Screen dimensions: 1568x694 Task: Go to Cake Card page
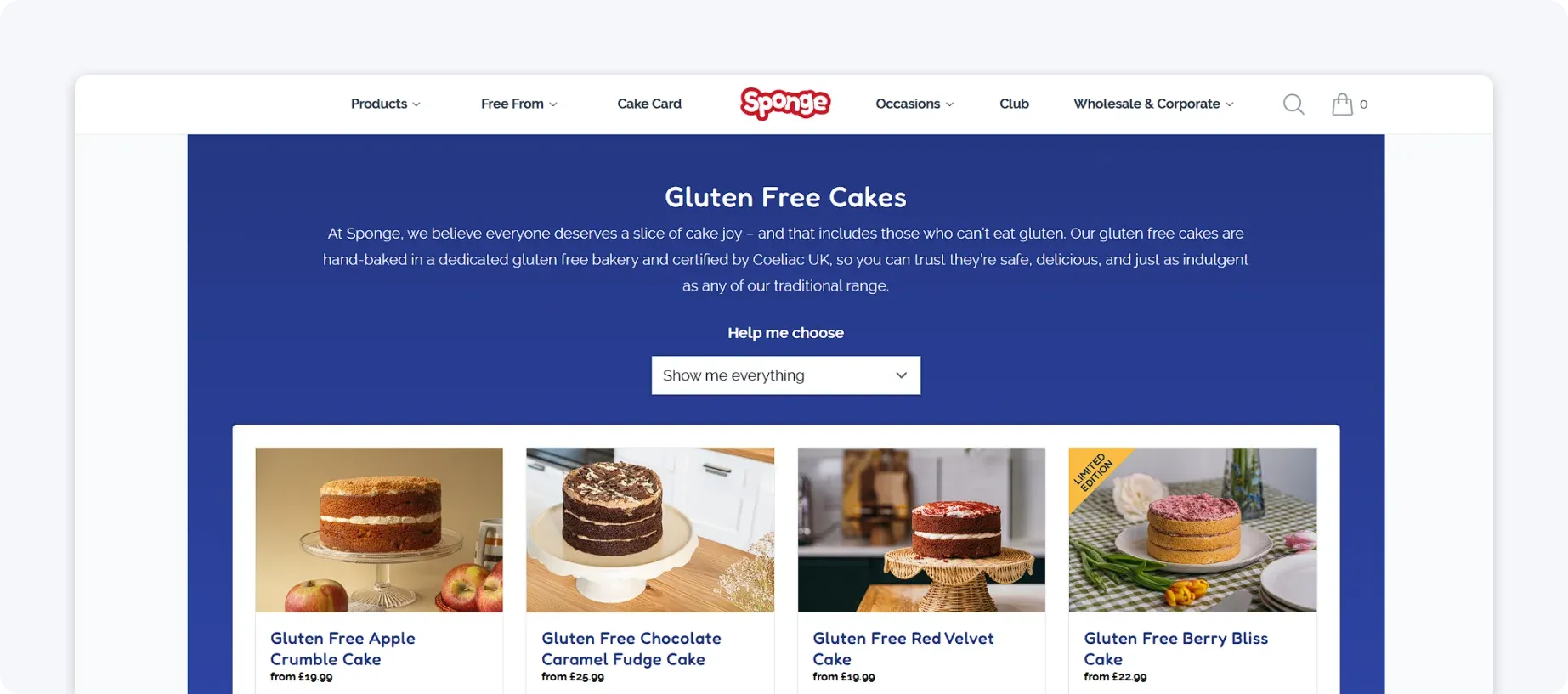649,104
